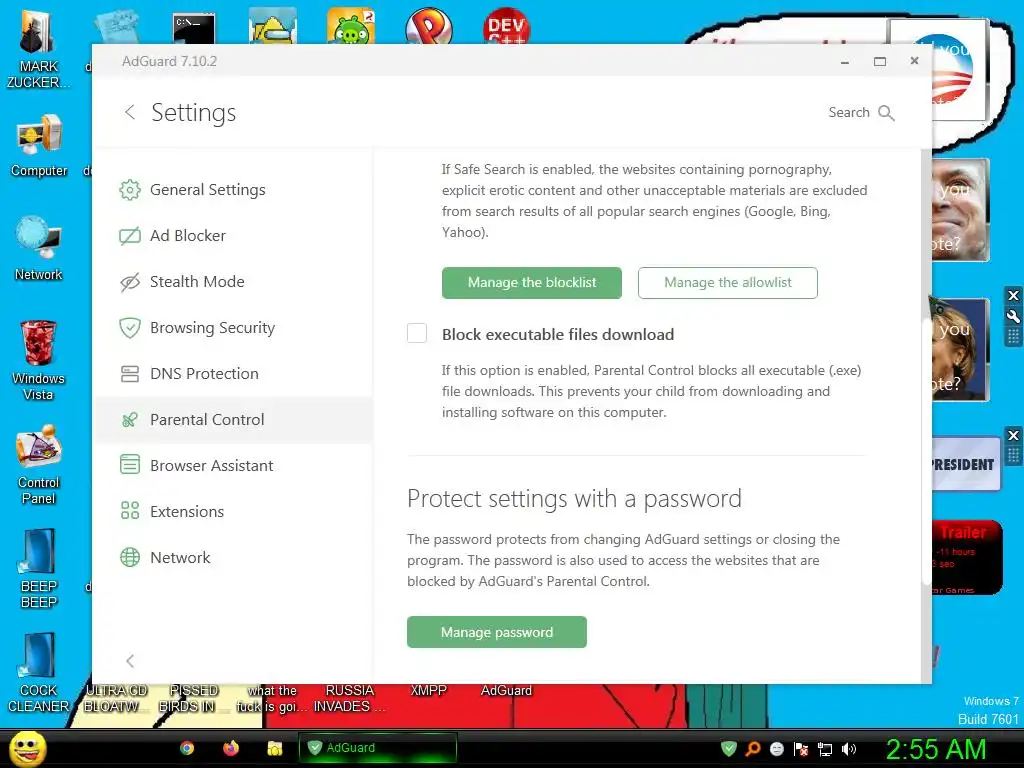Screen dimensions: 1024x768
Task: Click the volume speaker tray icon
Action: tap(849, 749)
